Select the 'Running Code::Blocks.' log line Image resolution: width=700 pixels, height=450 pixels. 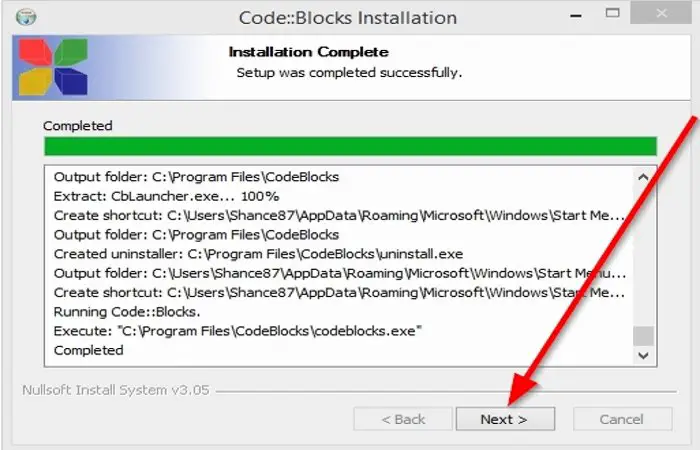tap(127, 312)
